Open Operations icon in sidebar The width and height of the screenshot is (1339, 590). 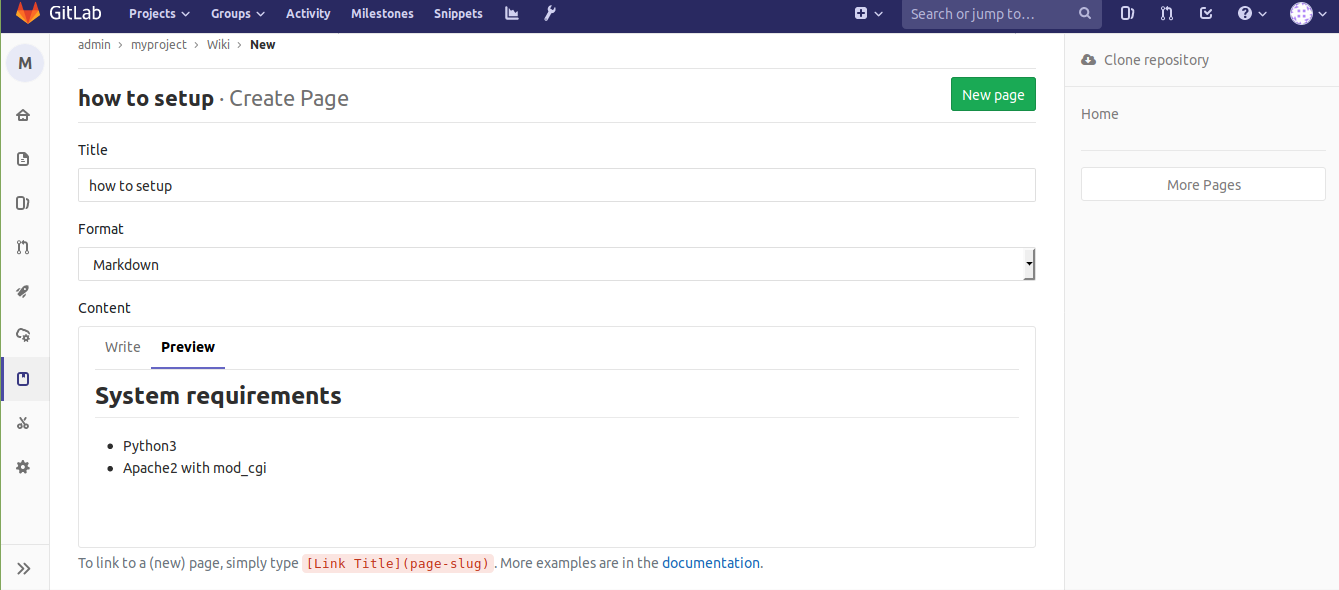[x=24, y=335]
